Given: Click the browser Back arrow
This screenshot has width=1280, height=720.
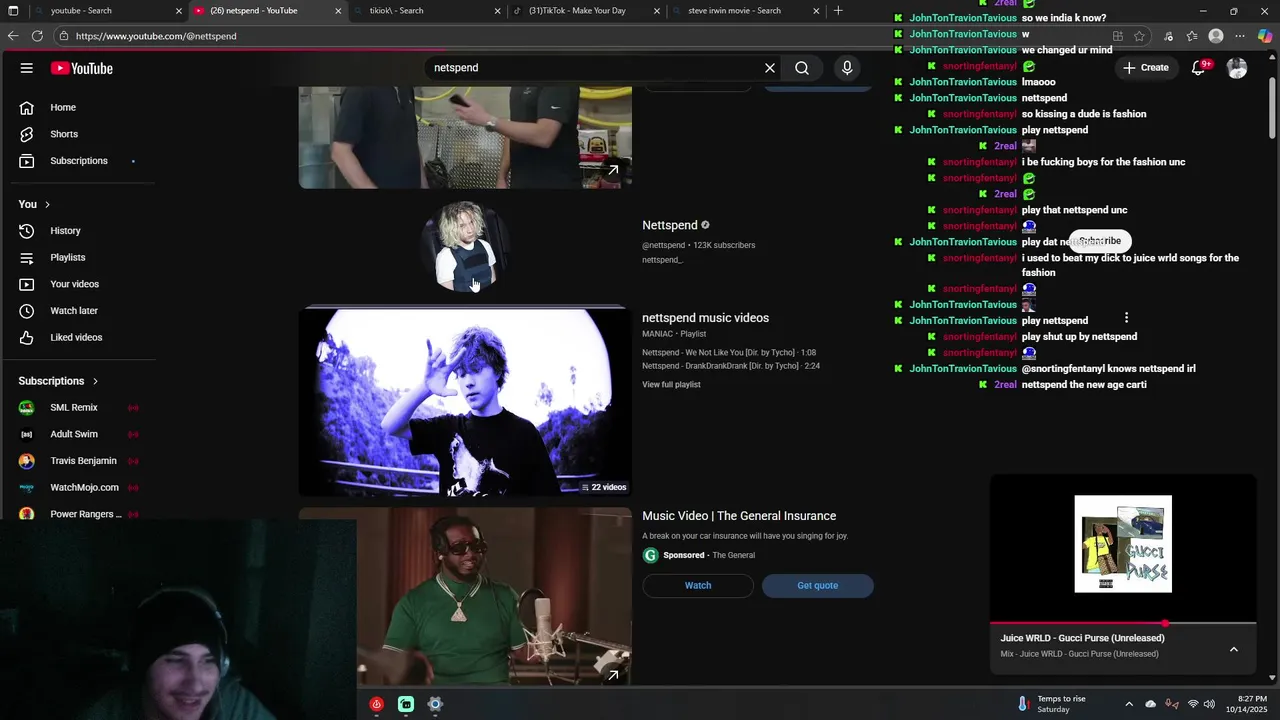Looking at the screenshot, I should click(x=13, y=36).
